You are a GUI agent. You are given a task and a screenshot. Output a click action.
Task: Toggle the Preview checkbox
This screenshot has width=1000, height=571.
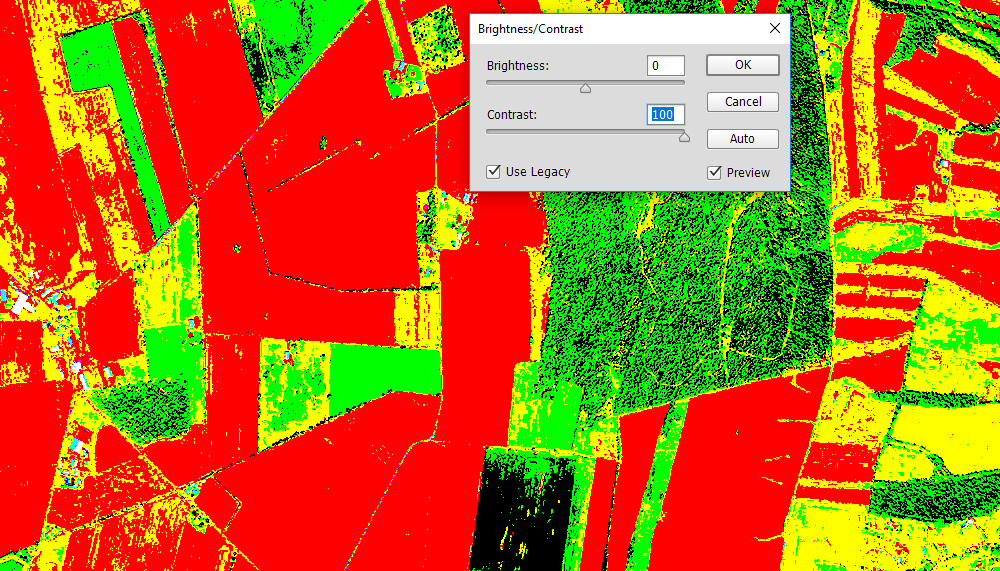[714, 173]
